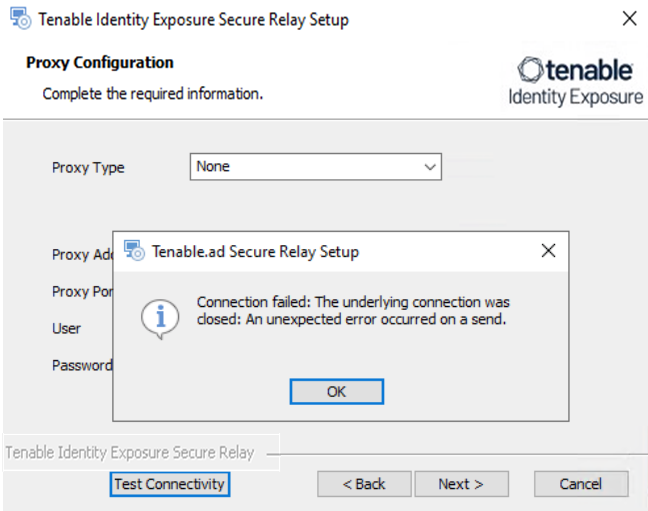Click the Proxy Type label

click(x=88, y=167)
